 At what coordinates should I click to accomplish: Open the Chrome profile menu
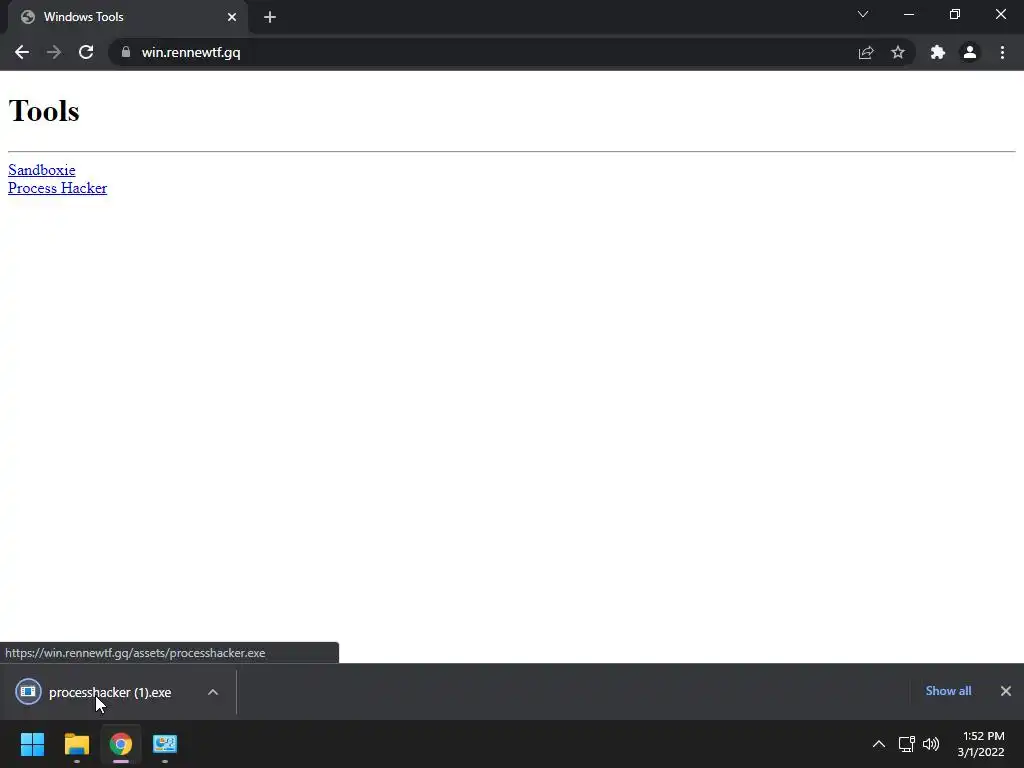tap(970, 52)
